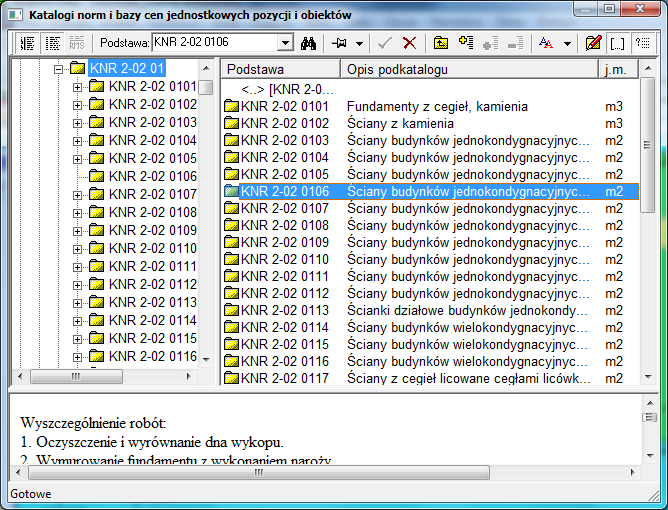Expand KNR 2-02 0103 in the tree
The image size is (668, 510).
coord(78,122)
